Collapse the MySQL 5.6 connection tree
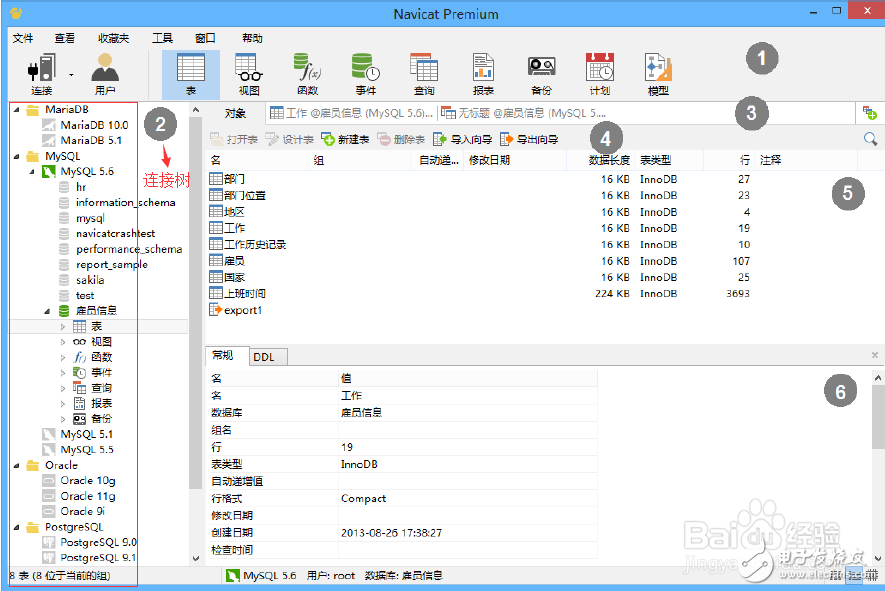The image size is (885, 591). click(x=34, y=171)
